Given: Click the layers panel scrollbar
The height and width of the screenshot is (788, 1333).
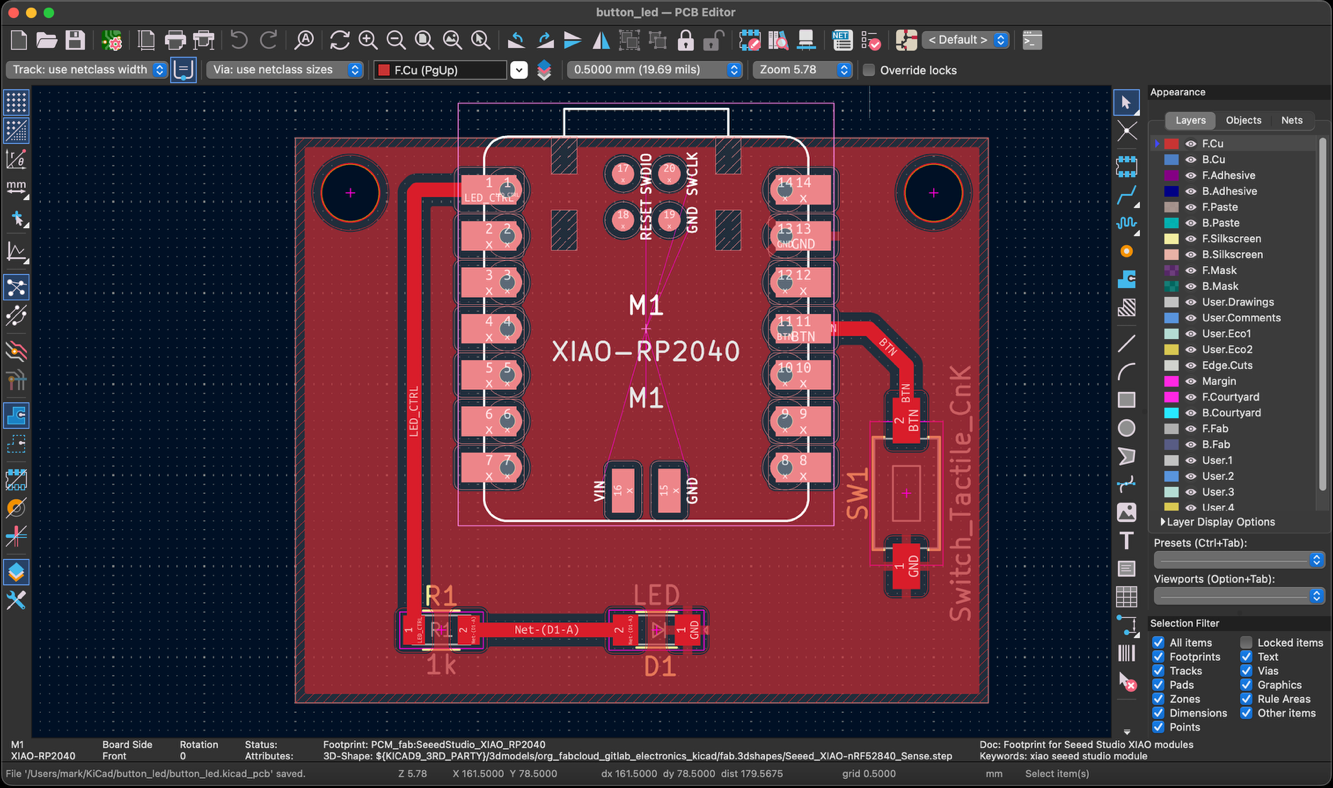Looking at the screenshot, I should pos(1323,315).
